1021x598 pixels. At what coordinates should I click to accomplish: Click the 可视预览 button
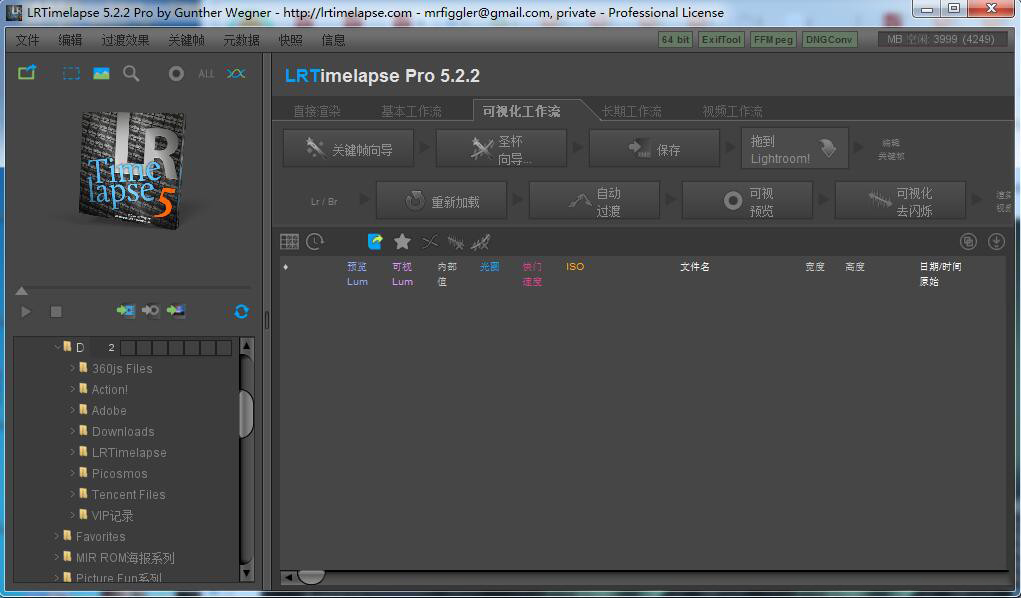748,201
